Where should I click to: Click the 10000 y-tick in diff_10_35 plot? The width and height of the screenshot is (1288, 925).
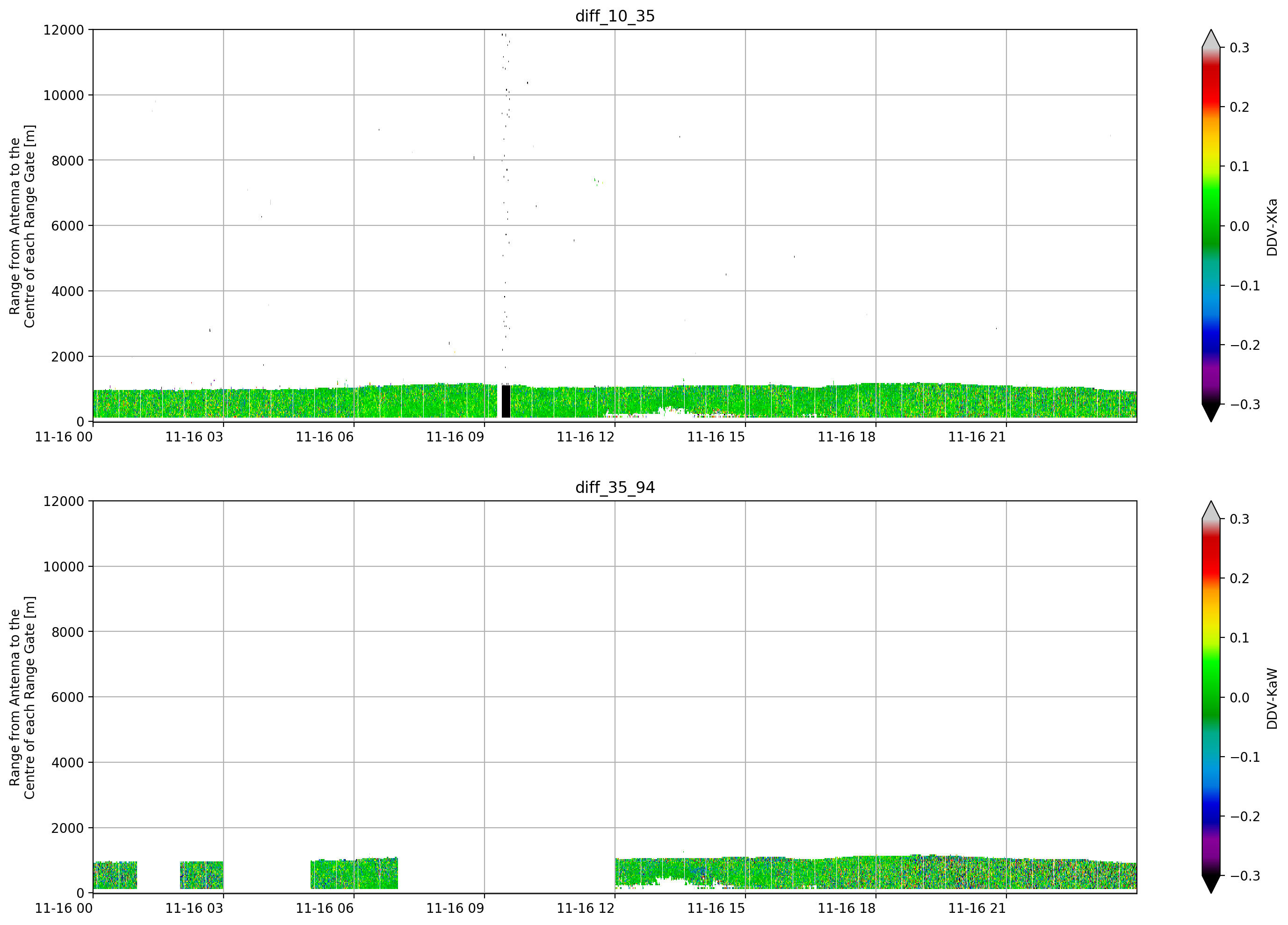click(x=64, y=95)
